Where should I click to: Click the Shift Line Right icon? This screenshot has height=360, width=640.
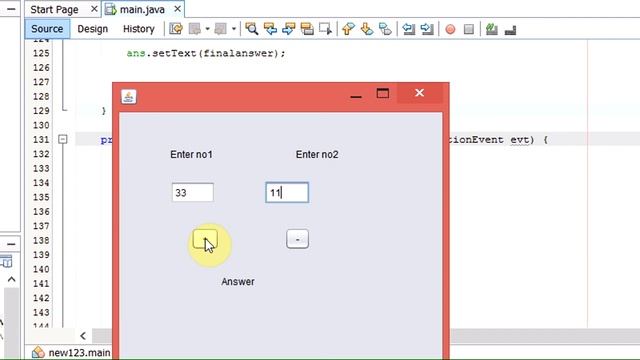coord(427,29)
